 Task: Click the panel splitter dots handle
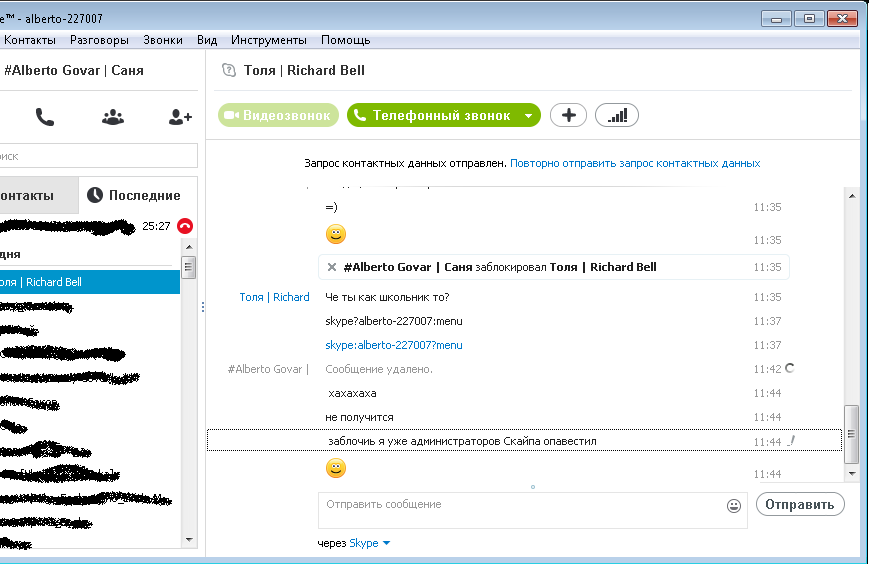coord(203,307)
